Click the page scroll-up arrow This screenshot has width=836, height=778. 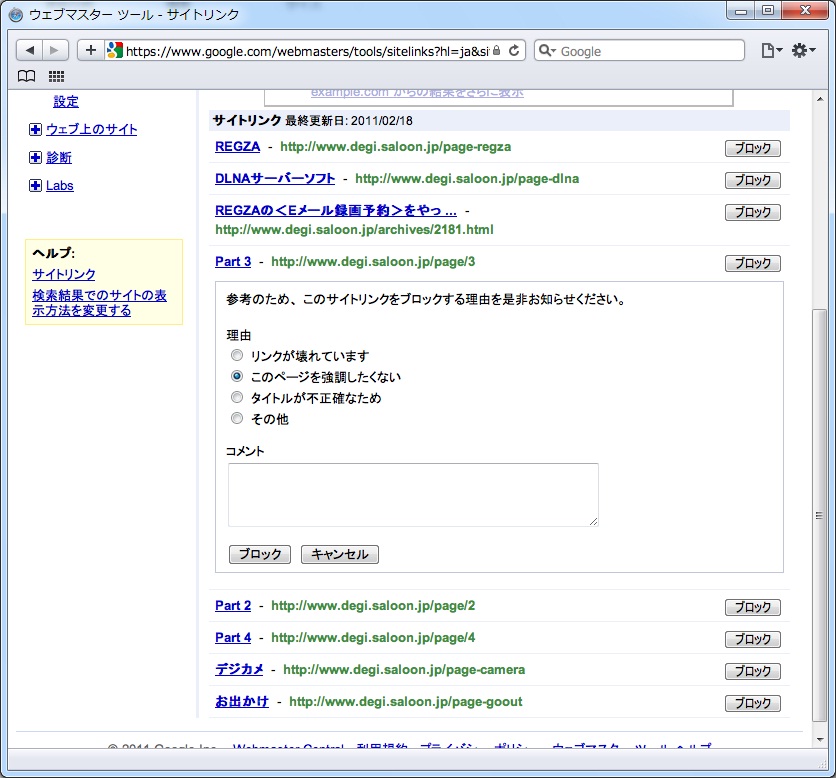(819, 99)
